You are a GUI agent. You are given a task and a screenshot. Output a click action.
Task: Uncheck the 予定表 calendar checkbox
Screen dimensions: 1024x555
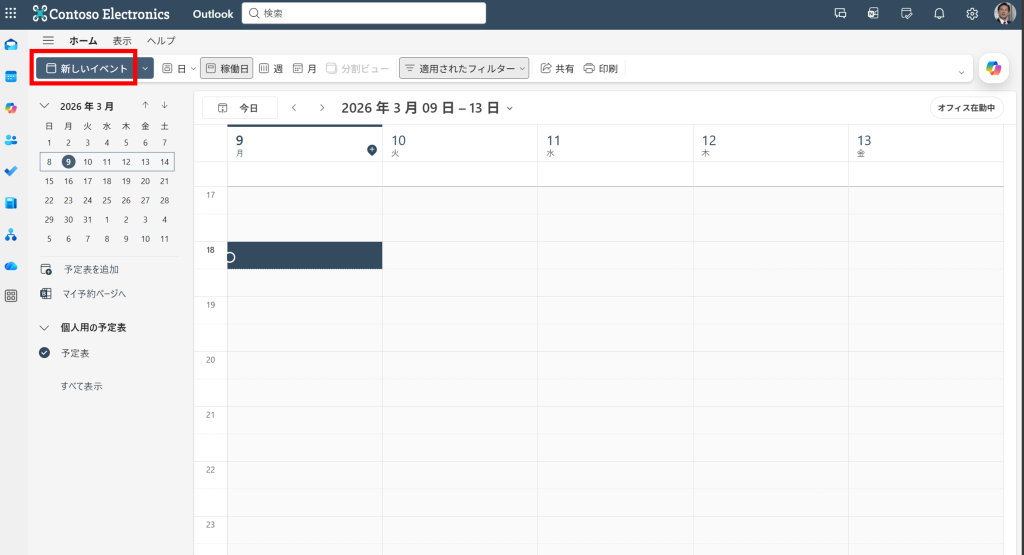pyautogui.click(x=45, y=353)
